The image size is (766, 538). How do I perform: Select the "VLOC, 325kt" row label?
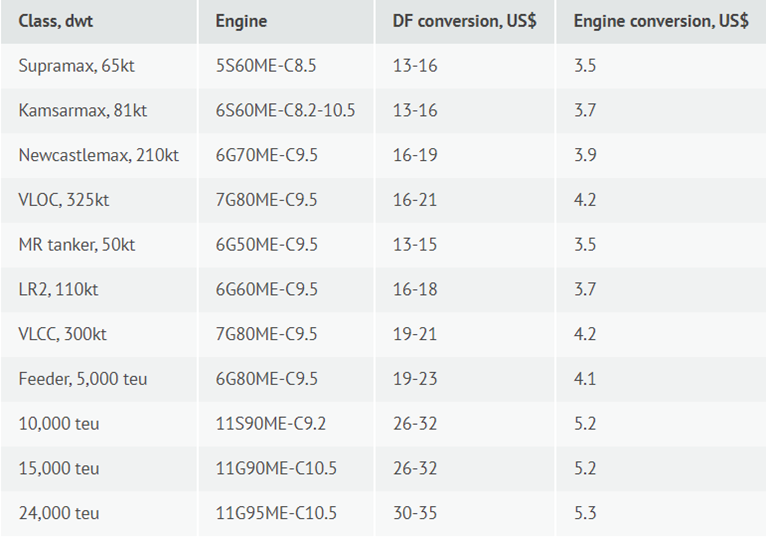click(63, 200)
